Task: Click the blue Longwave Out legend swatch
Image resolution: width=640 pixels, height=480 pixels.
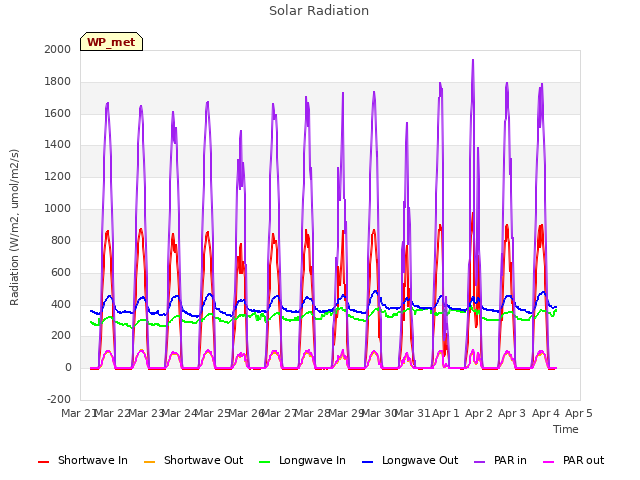Action: (368, 462)
